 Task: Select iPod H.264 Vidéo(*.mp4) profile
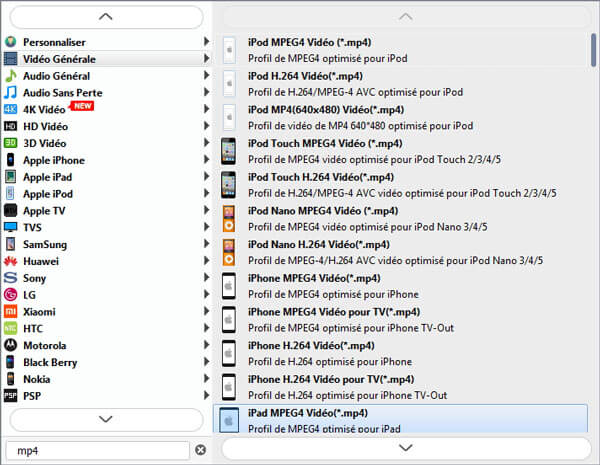(401, 84)
